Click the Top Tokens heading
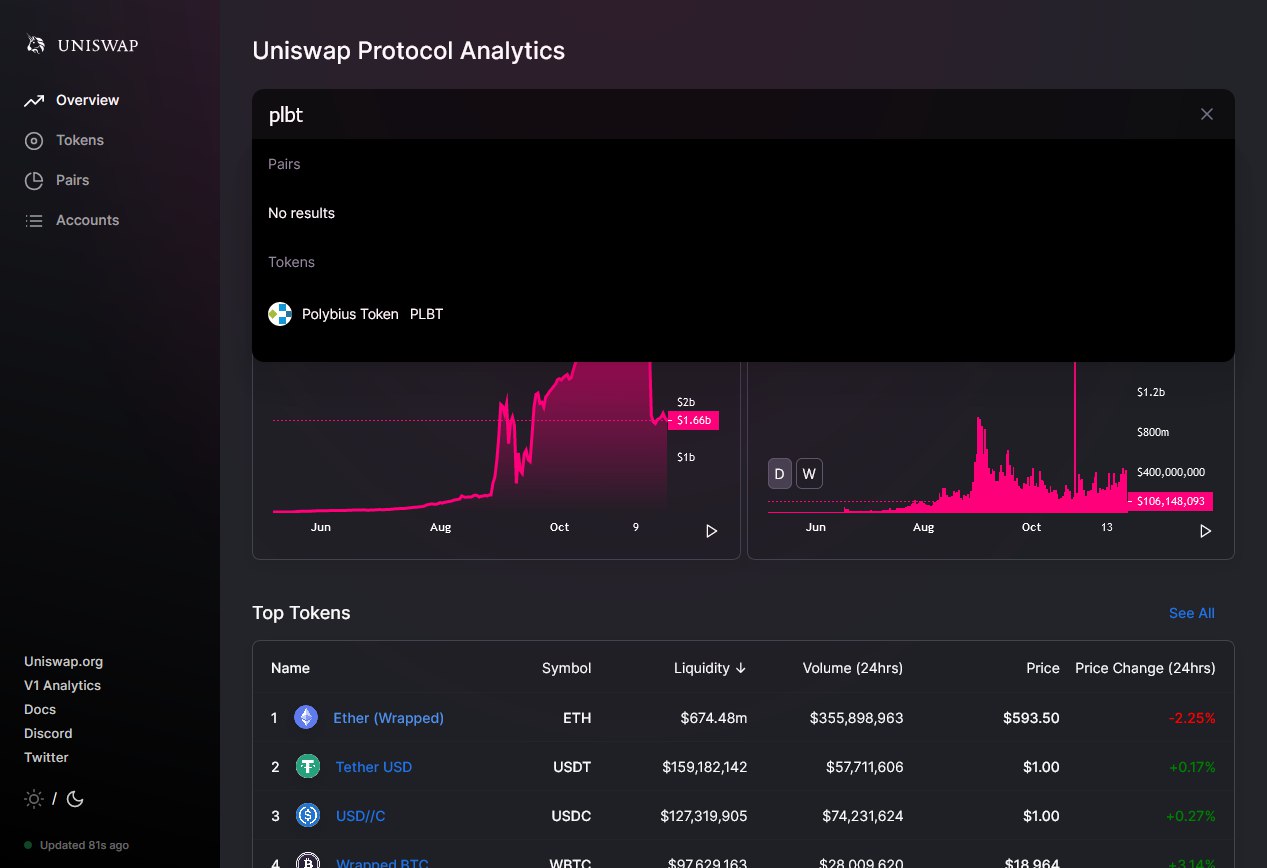Screen dimensions: 1267x868 point(301,613)
